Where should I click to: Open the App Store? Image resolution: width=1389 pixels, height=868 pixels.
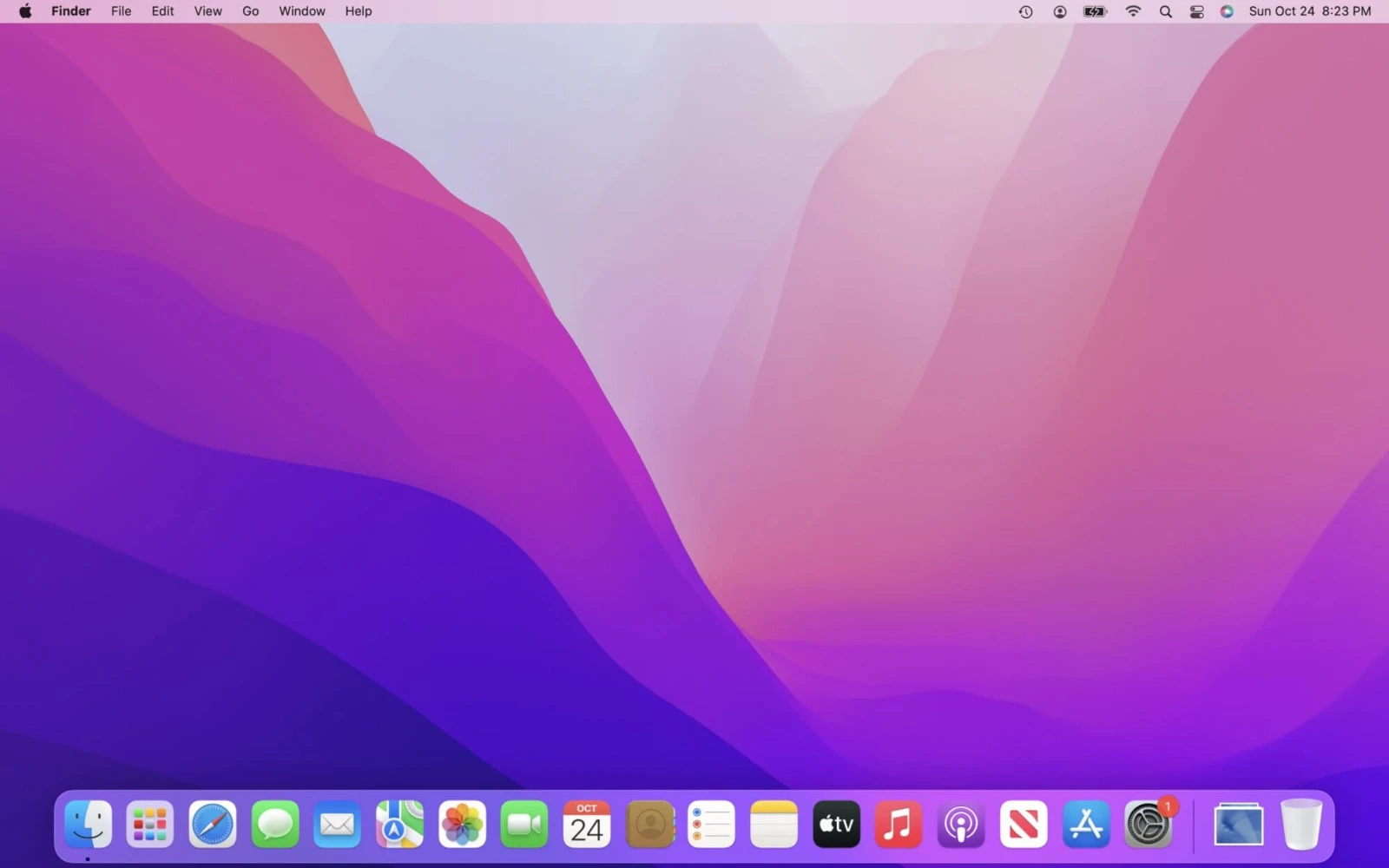[x=1086, y=825]
